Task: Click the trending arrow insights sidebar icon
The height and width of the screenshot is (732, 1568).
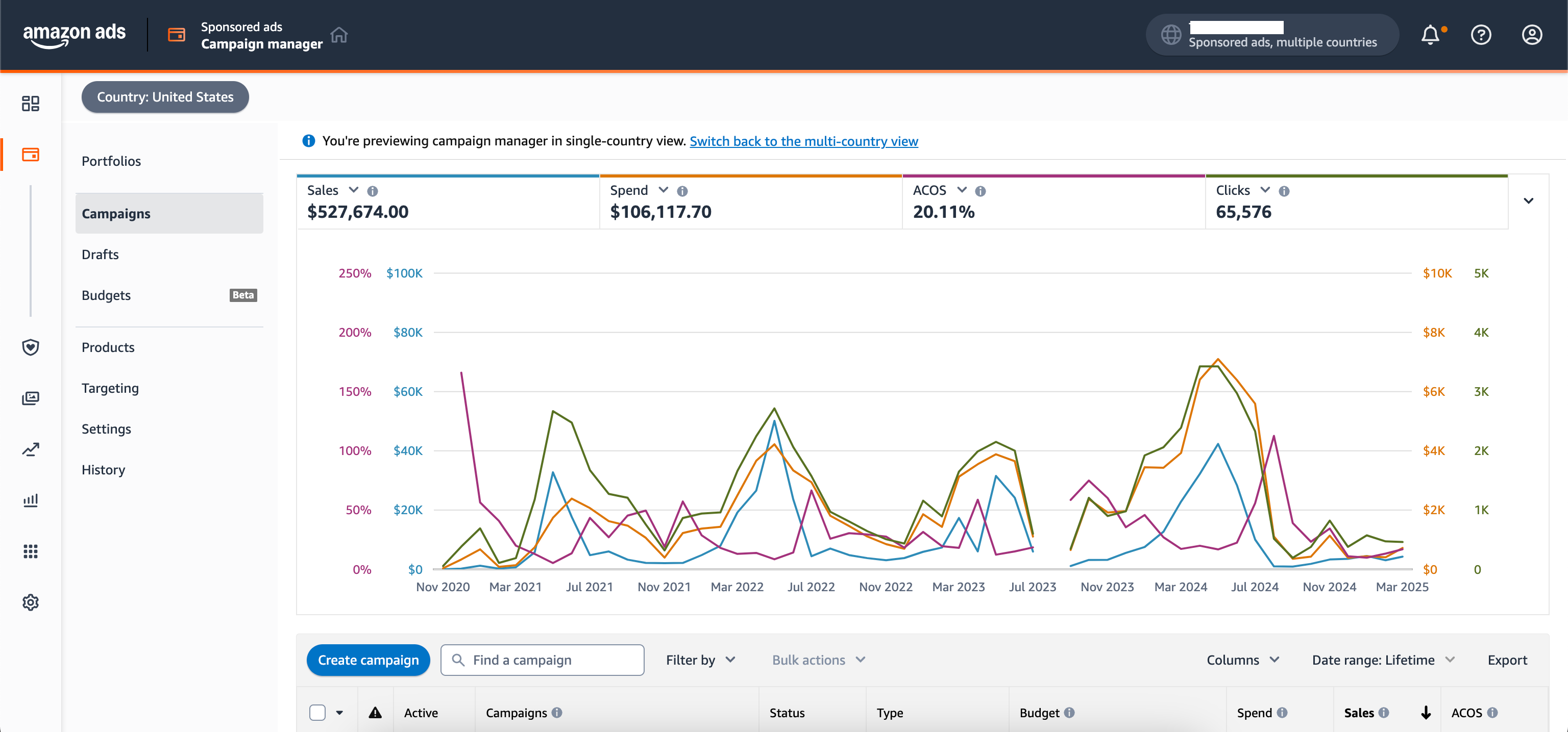Action: 31,450
